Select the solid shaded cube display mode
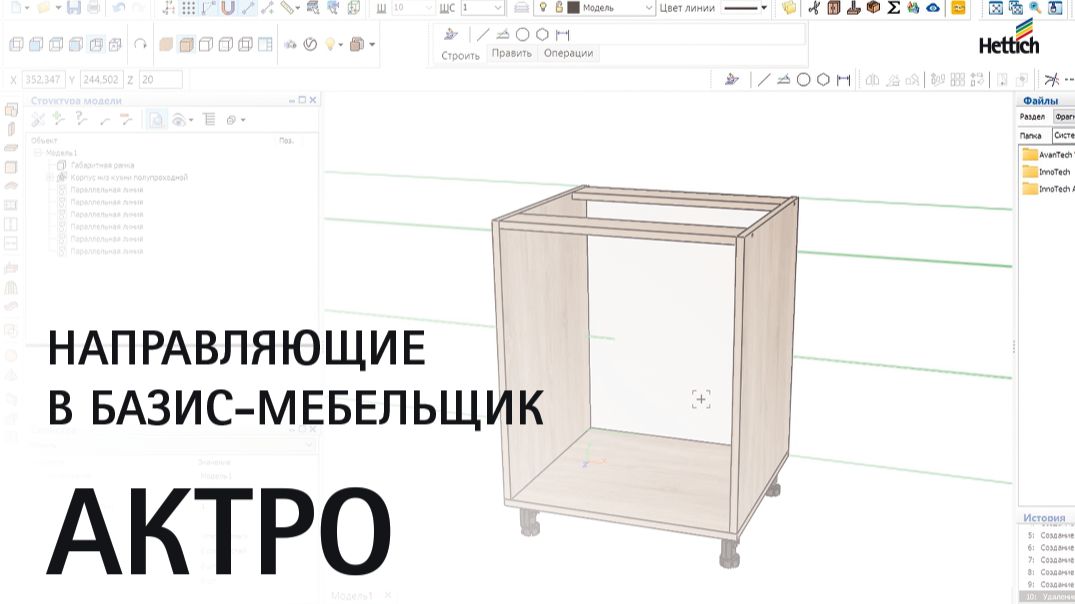Image resolution: width=1075 pixels, height=604 pixels. click(x=166, y=45)
